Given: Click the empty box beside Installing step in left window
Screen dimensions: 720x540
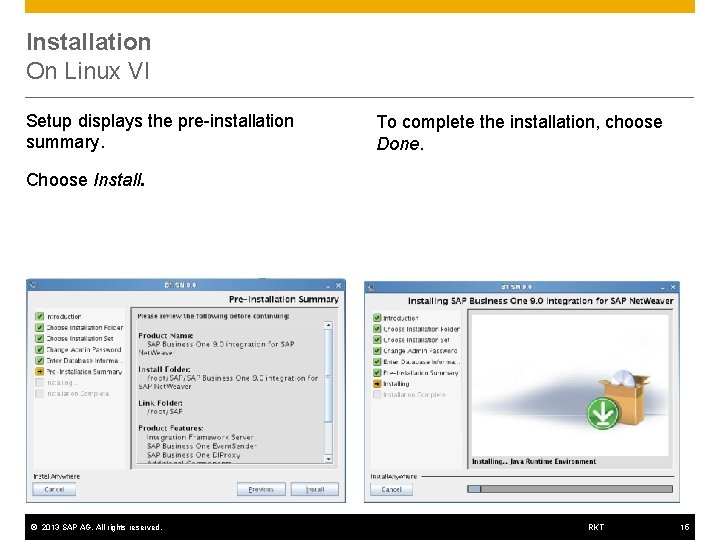Looking at the screenshot, I should coord(39,382).
